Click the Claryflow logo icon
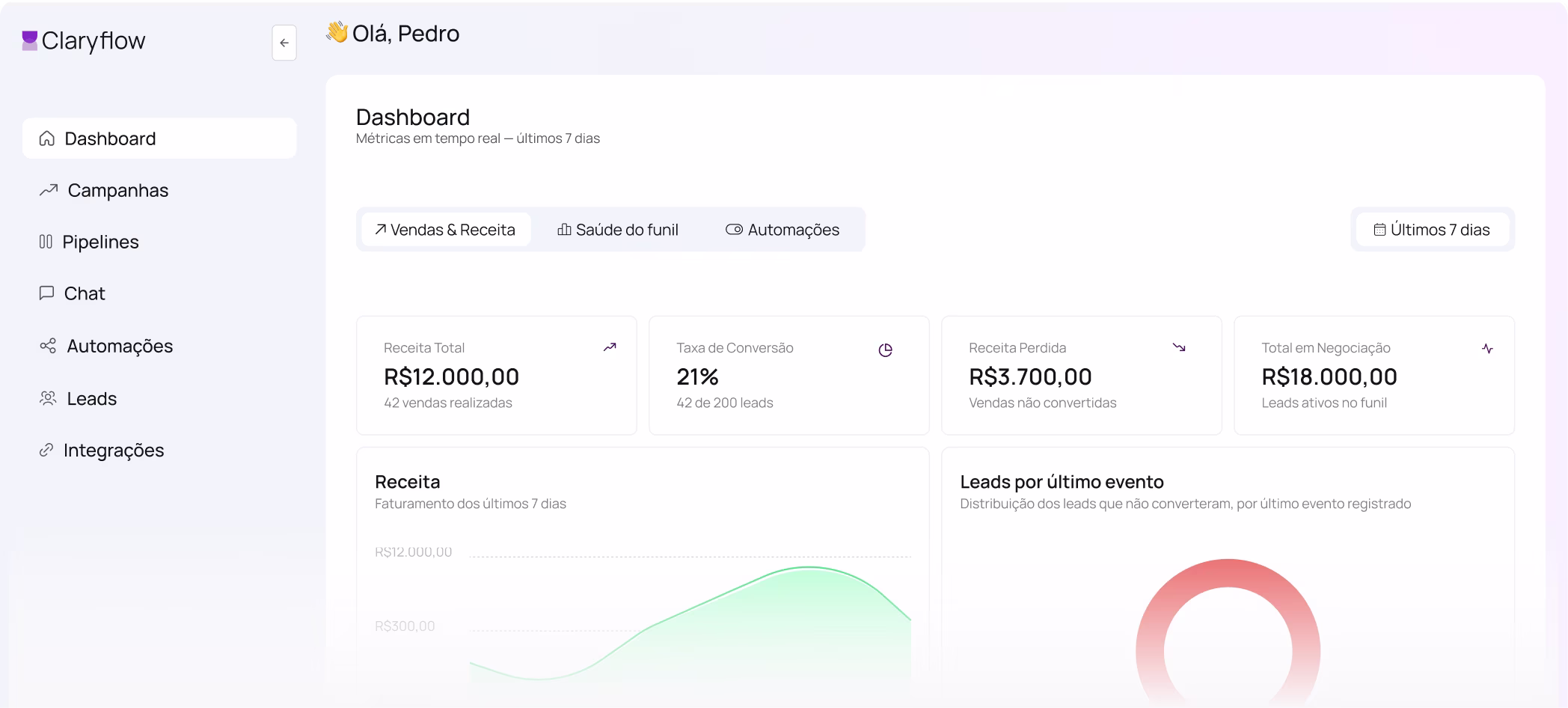The height and width of the screenshot is (708, 1568). coord(30,40)
